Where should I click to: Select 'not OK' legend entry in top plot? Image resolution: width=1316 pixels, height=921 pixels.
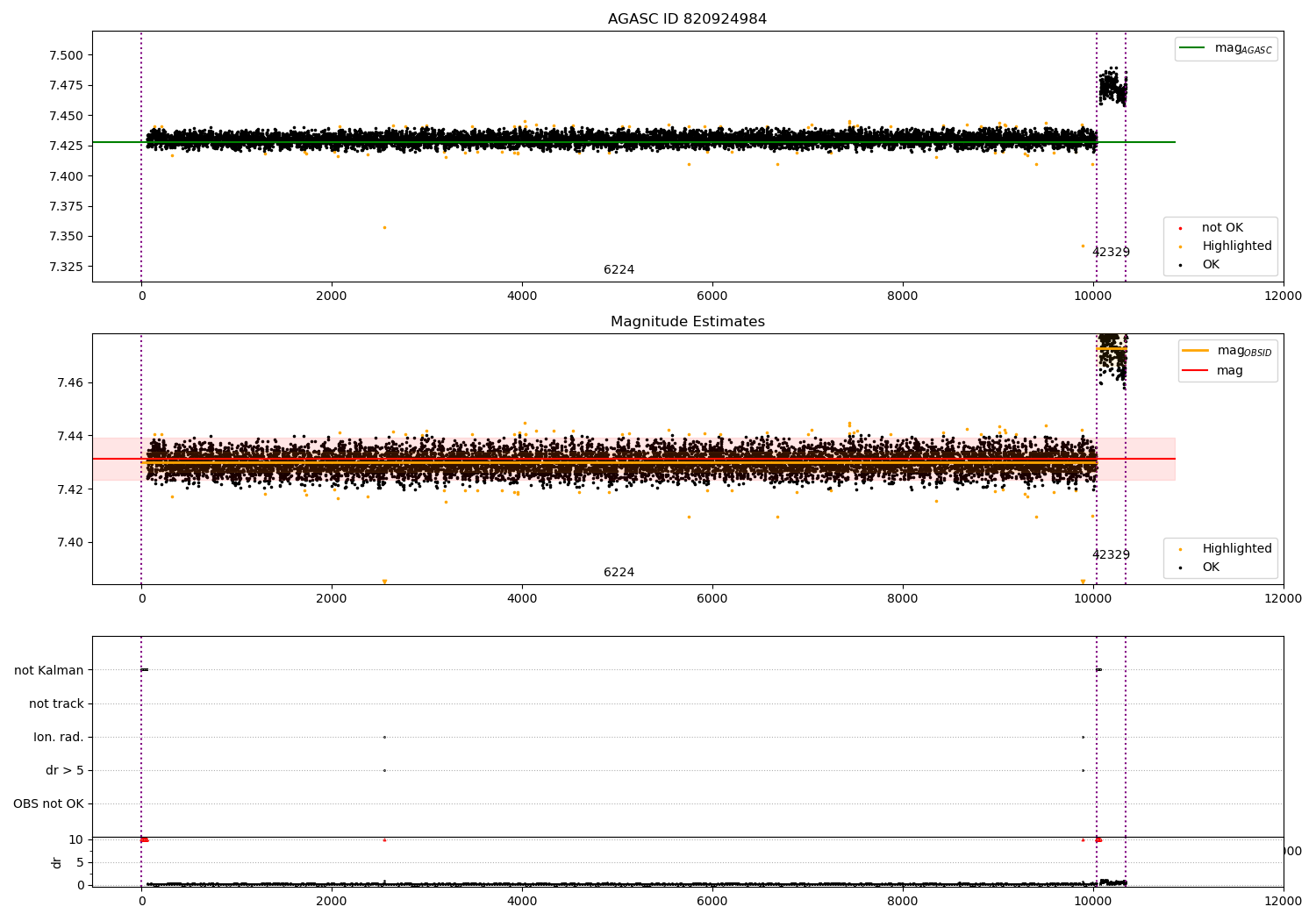[x=1222, y=228]
